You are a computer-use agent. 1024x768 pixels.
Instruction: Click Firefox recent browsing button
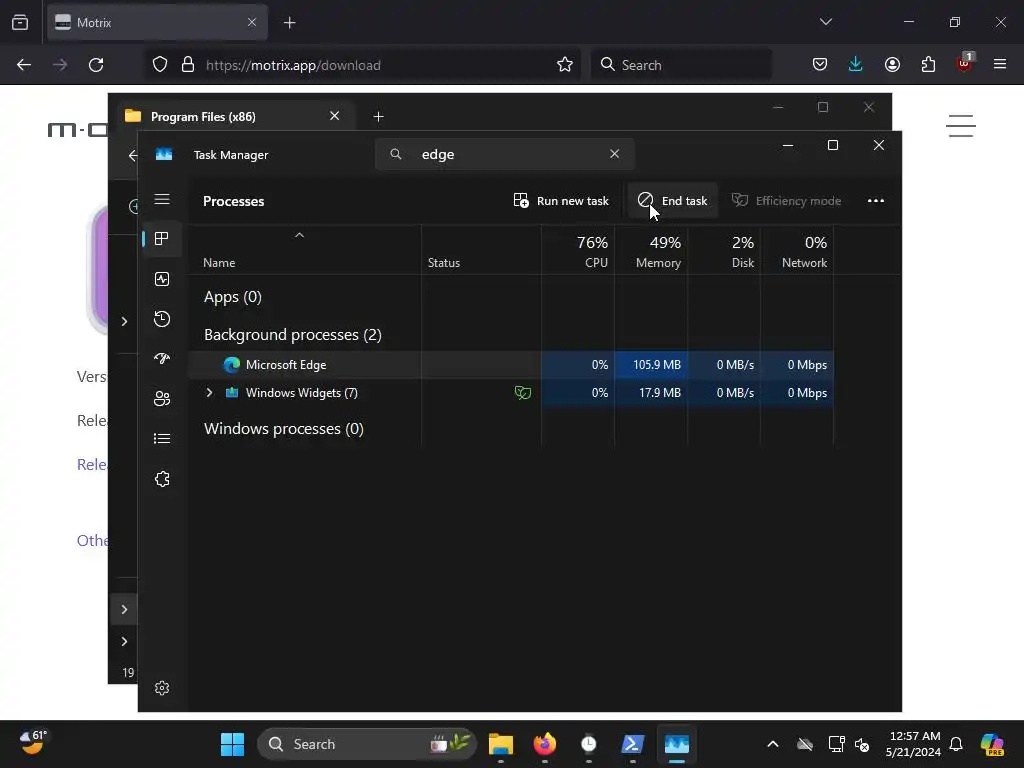20,22
